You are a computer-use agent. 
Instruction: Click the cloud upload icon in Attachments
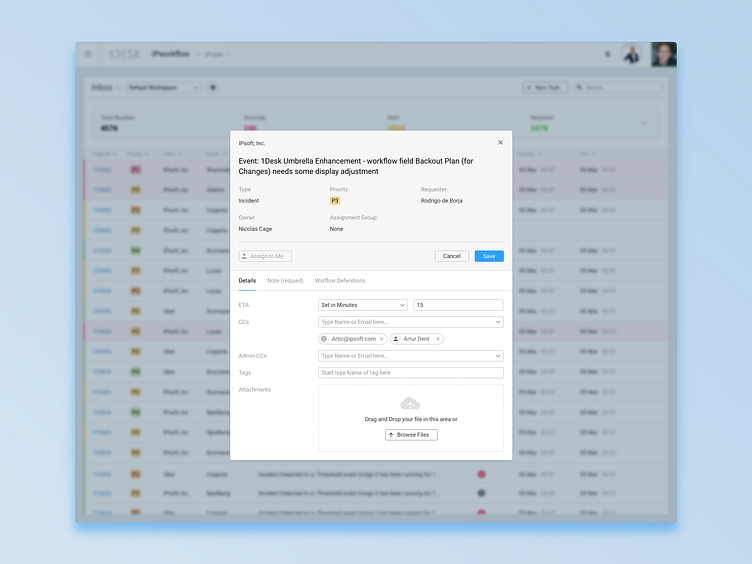[x=410, y=403]
